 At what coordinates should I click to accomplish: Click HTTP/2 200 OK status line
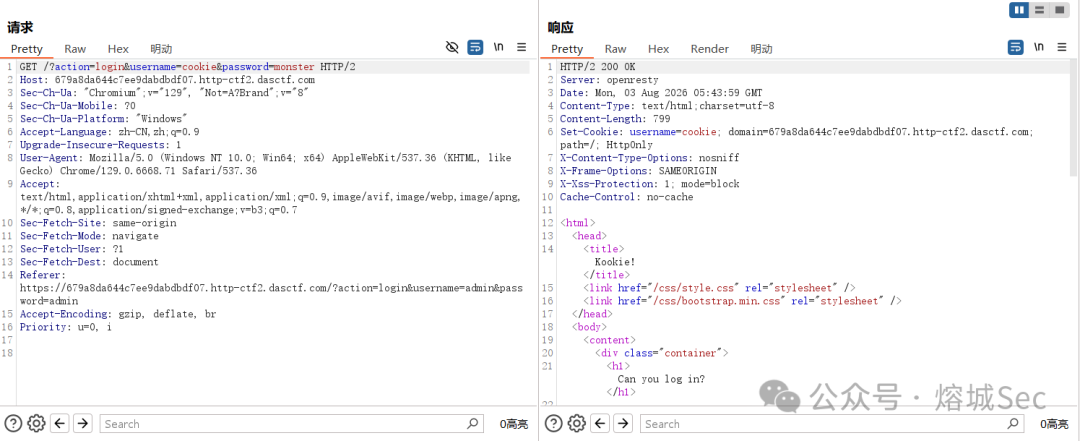598,67
